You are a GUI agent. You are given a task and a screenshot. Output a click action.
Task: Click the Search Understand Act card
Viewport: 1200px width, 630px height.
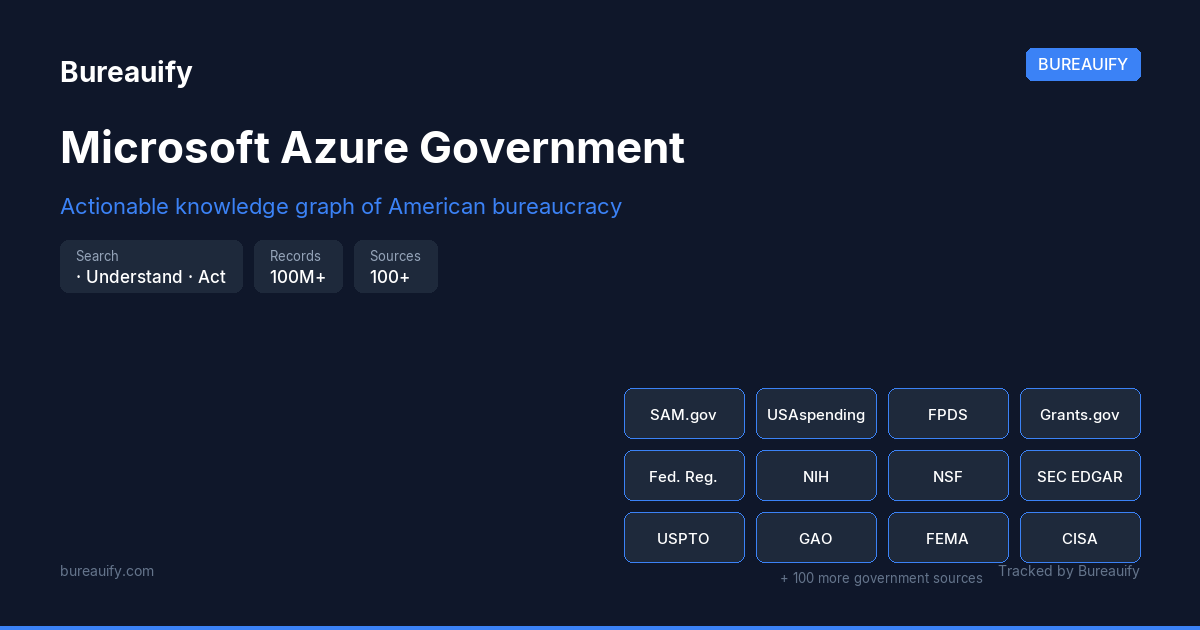pos(151,267)
